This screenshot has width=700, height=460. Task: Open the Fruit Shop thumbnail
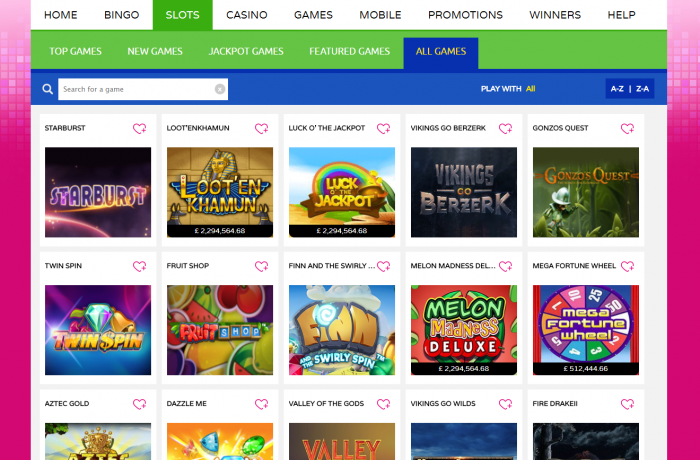point(220,330)
